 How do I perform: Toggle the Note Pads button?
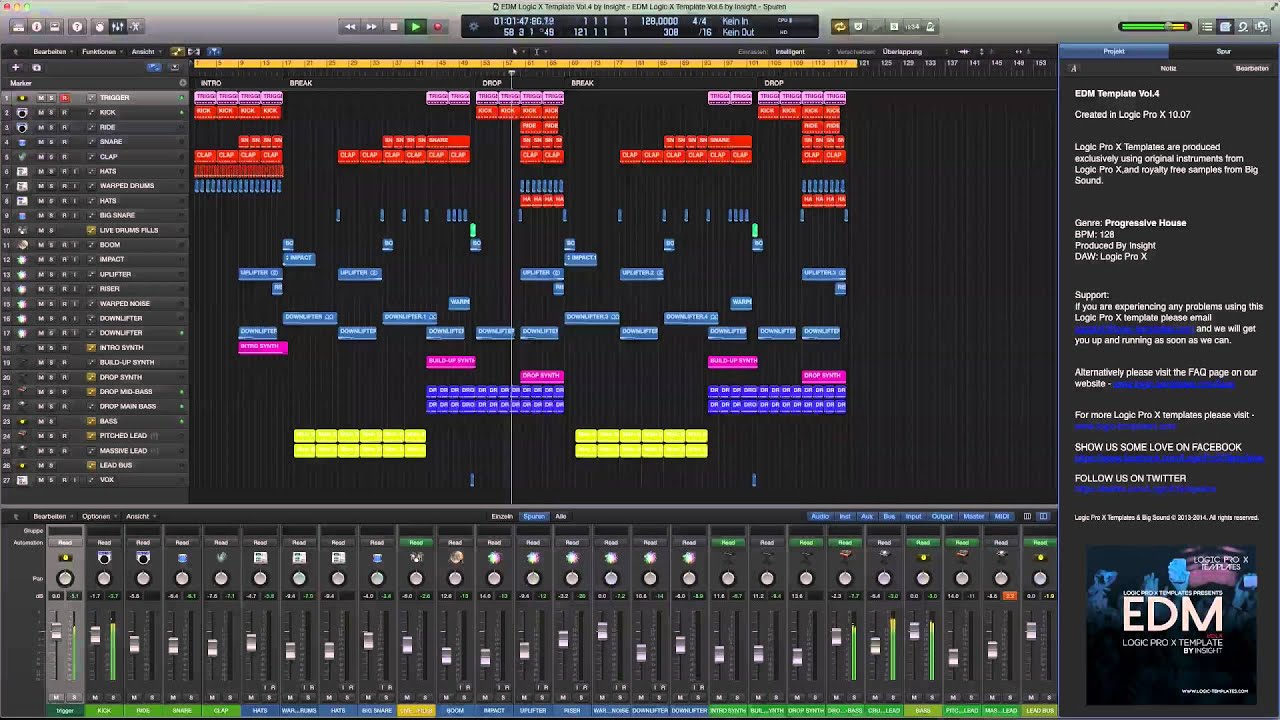click(x=1226, y=27)
